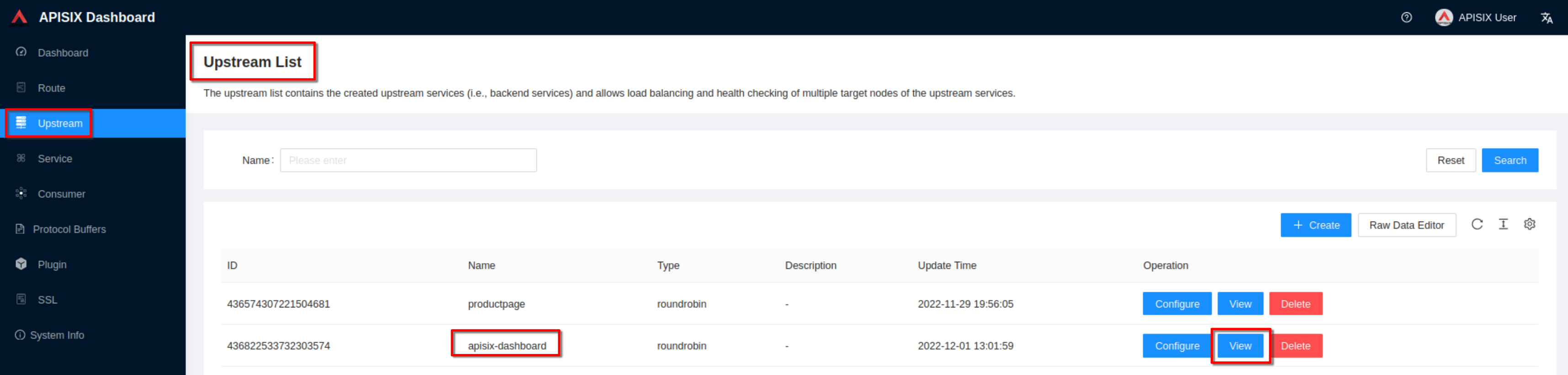This screenshot has width=1568, height=375.
Task: Select Upstream in the sidebar
Action: (60, 124)
